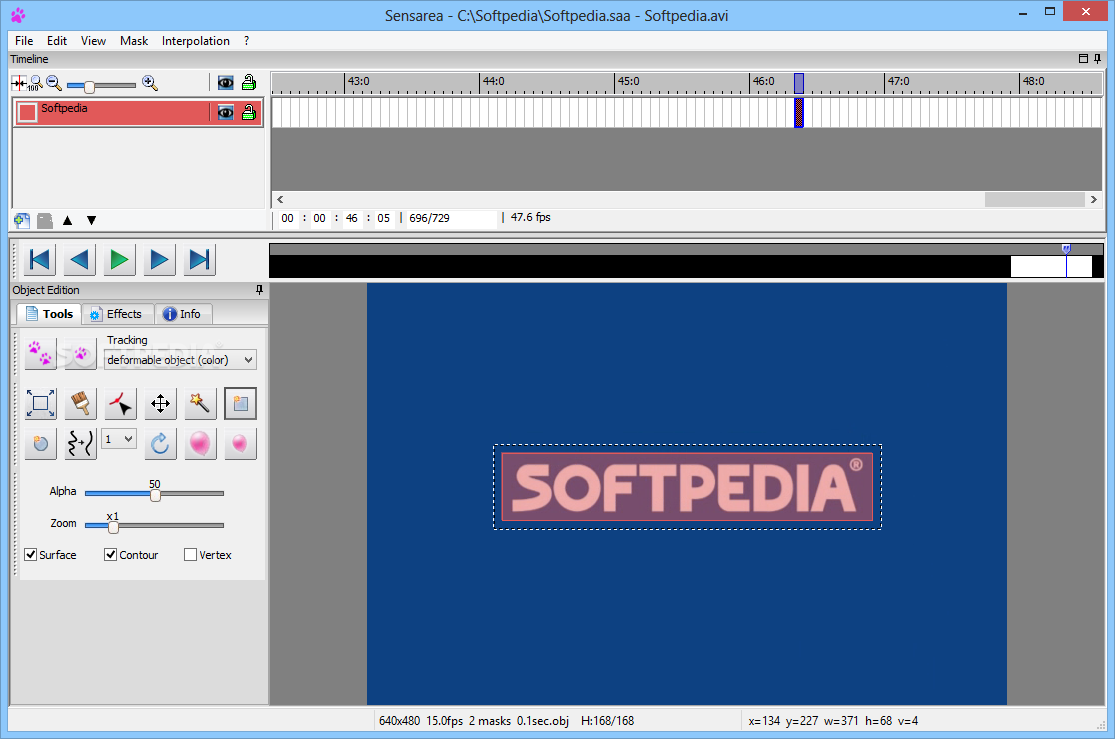Toggle visibility of all objects in header

click(225, 83)
